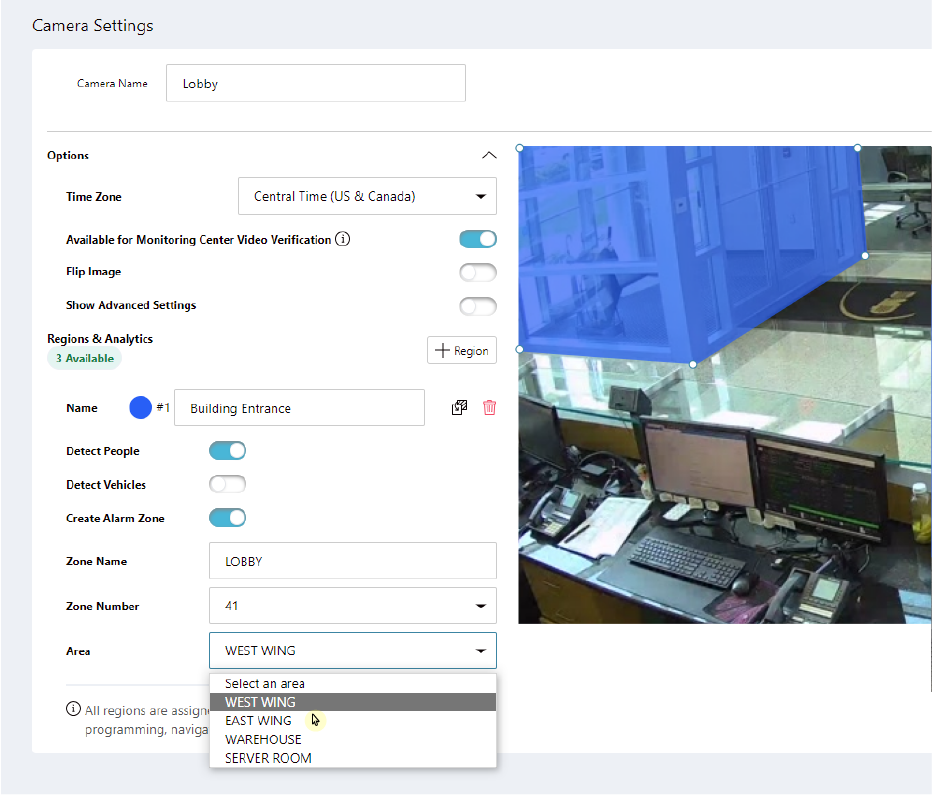Enable the Flip Image toggle
This screenshot has height=796, width=932.
click(x=477, y=272)
